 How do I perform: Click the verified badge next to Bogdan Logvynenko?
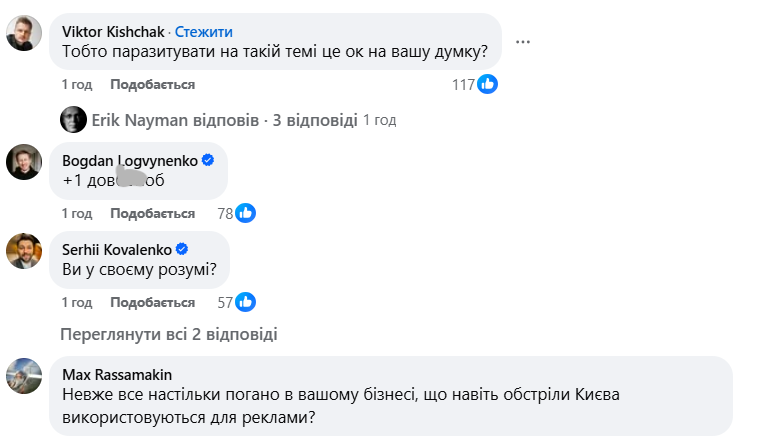(x=208, y=160)
